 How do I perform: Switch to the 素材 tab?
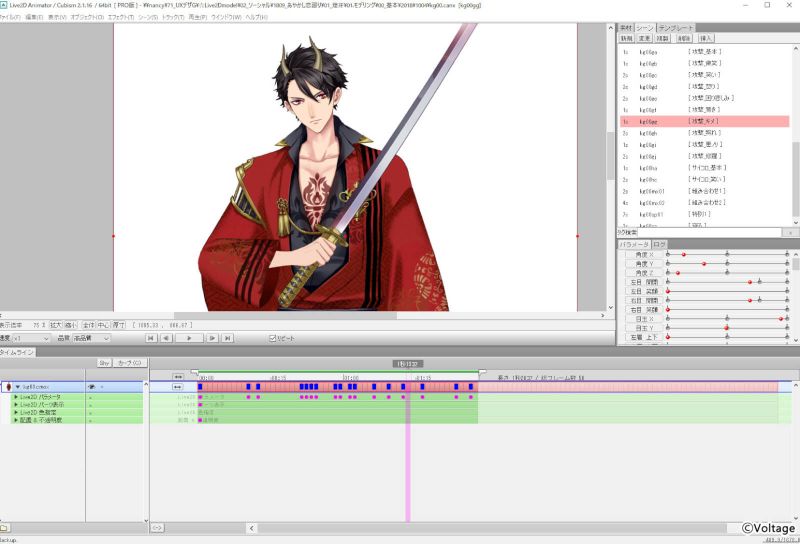(x=626, y=28)
